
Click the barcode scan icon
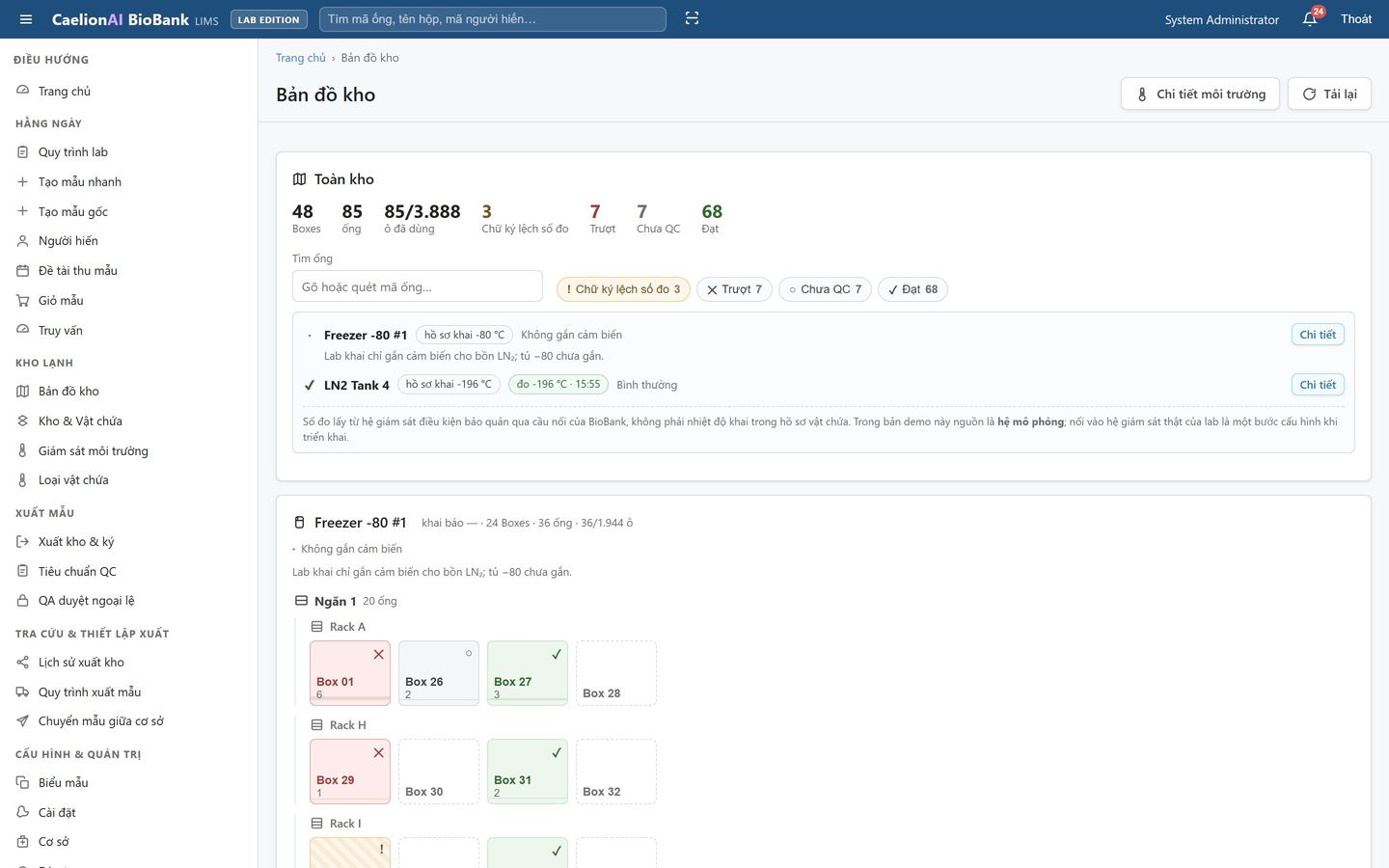(x=692, y=18)
